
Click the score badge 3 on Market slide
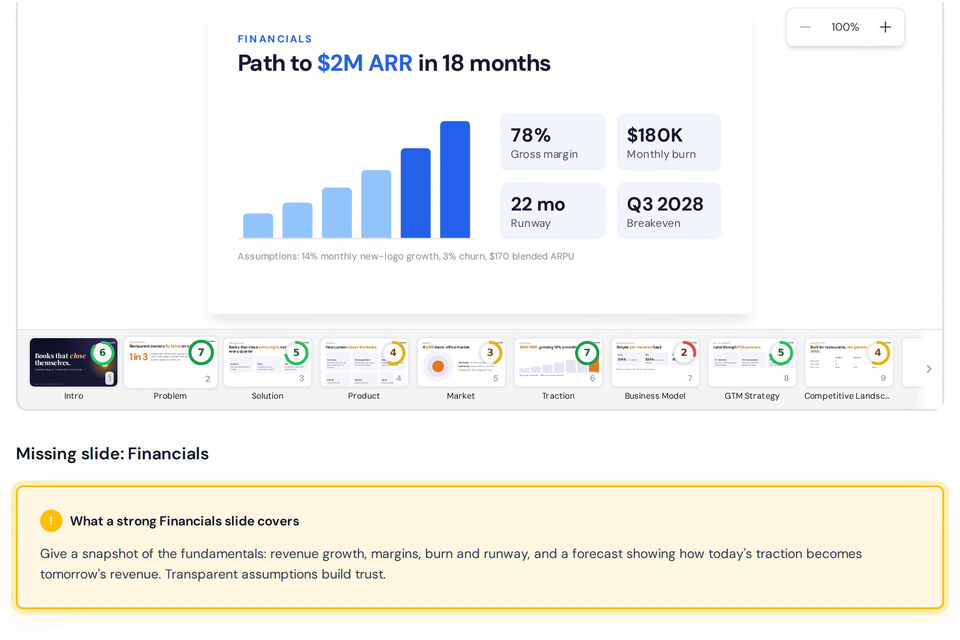[x=490, y=353]
